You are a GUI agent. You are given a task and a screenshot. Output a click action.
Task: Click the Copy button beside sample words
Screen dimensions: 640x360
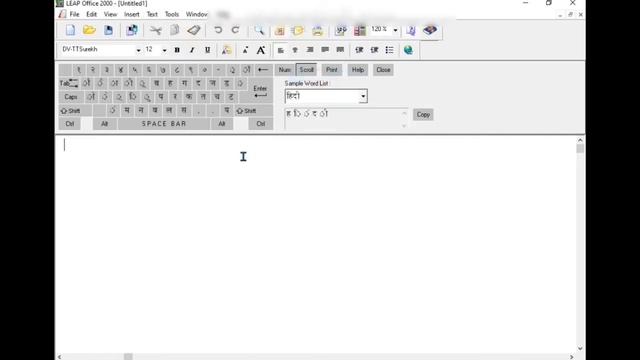tap(423, 115)
